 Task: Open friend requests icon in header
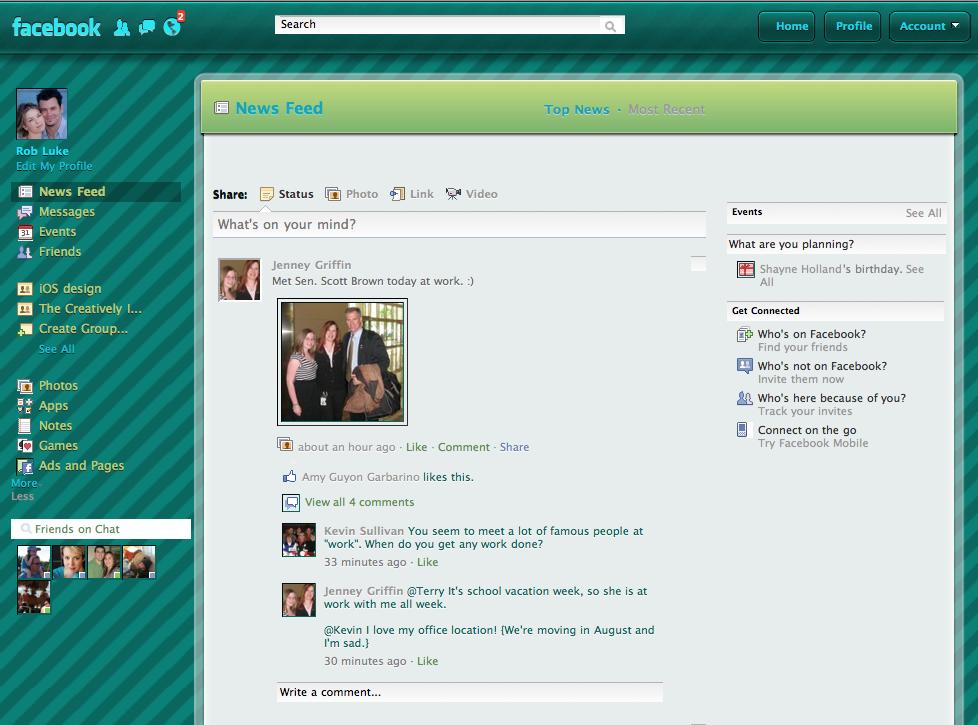[x=122, y=27]
